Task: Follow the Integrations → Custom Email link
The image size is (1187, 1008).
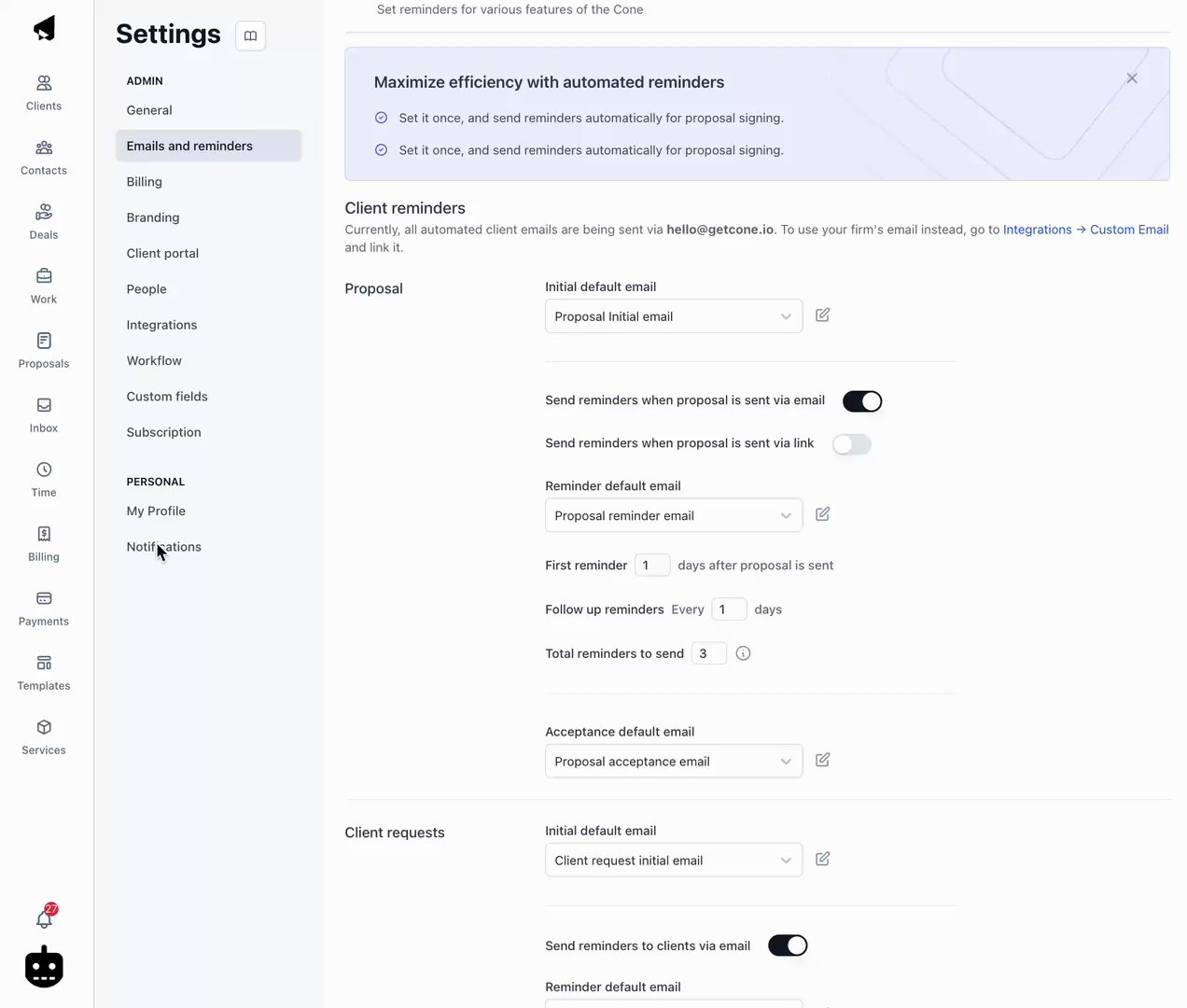Action: (1084, 230)
